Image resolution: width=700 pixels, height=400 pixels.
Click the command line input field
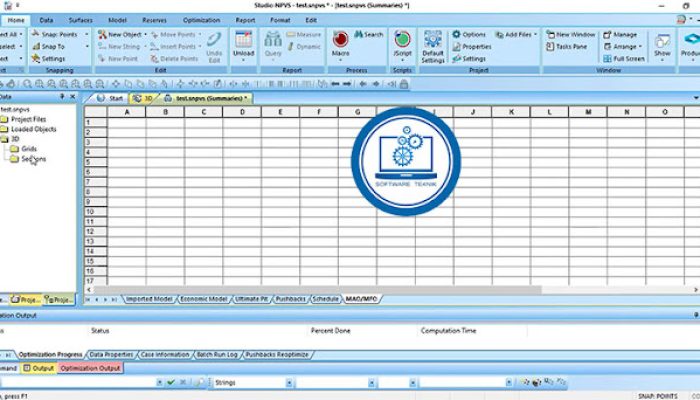point(78,383)
